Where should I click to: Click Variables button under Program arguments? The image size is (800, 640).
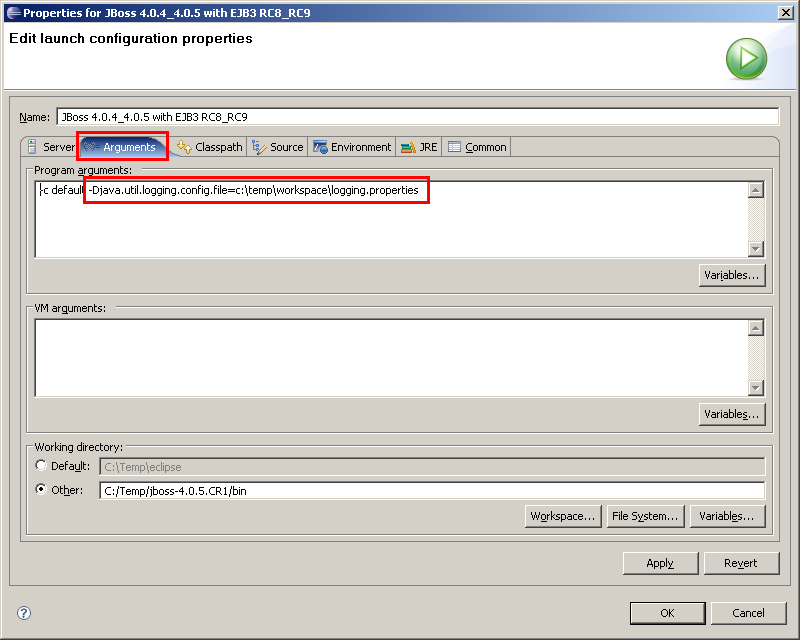732,275
